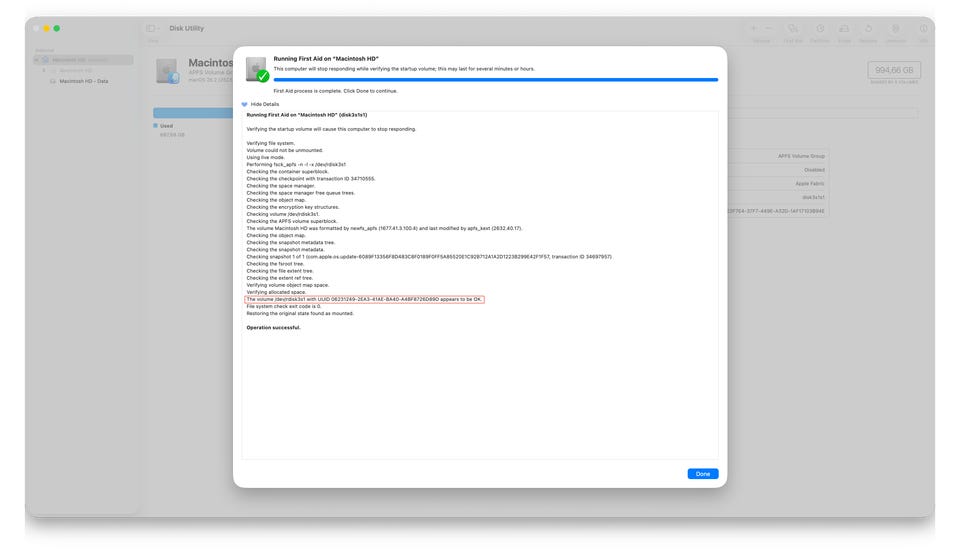Click "Checking the container superblock." line
The width and height of the screenshot is (960, 550).
click(x=287, y=171)
